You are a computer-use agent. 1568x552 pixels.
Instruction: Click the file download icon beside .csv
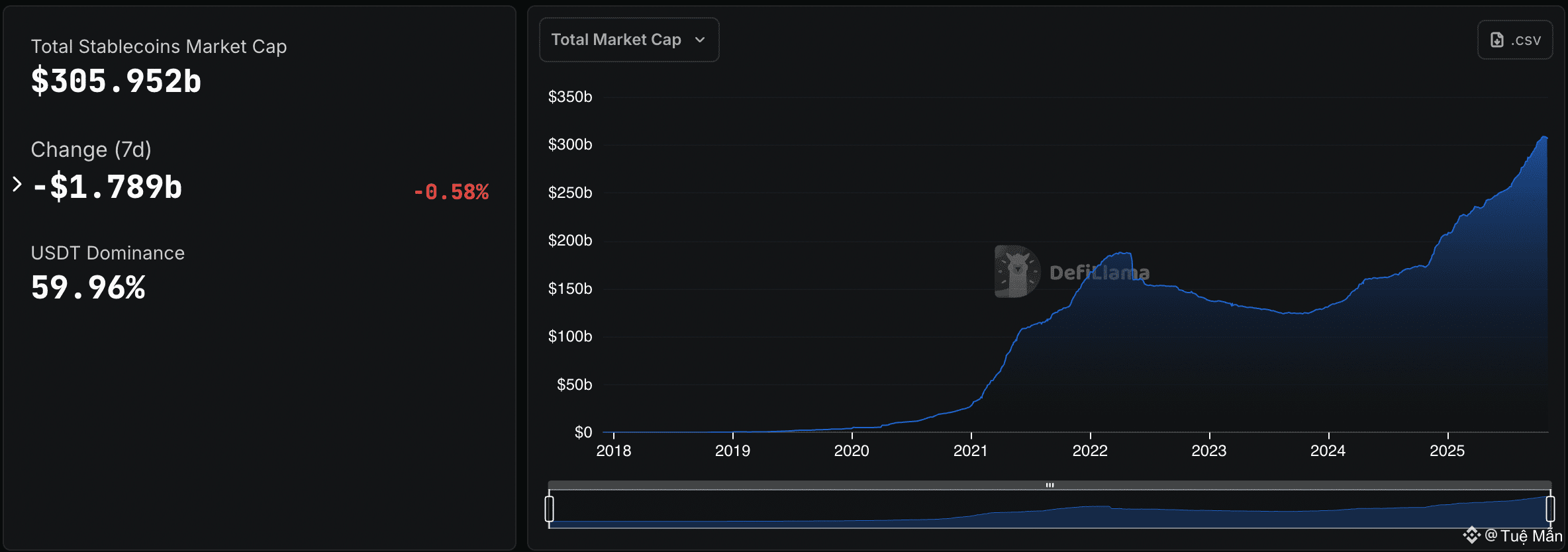click(x=1496, y=40)
